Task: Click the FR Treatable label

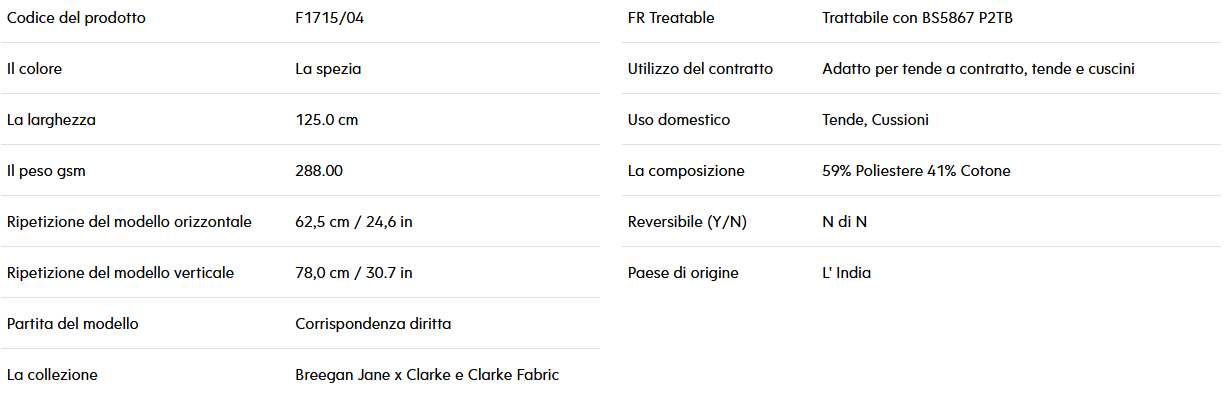Action: pos(671,18)
